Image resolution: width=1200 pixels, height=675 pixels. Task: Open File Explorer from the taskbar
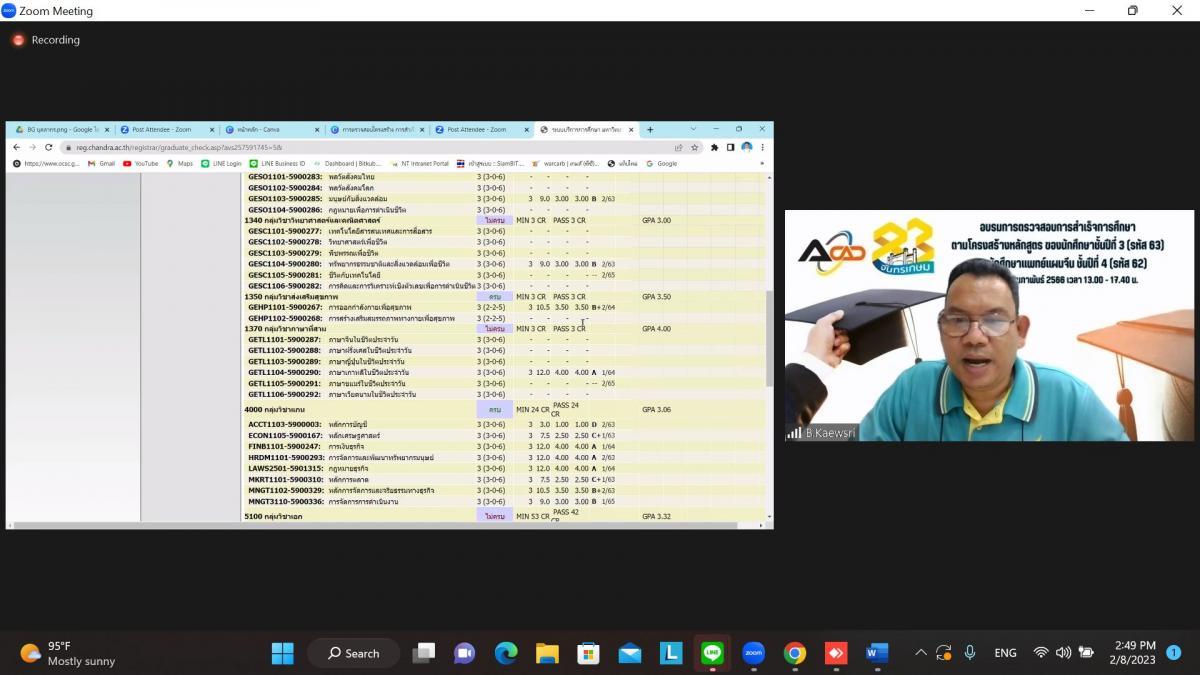pyautogui.click(x=547, y=653)
